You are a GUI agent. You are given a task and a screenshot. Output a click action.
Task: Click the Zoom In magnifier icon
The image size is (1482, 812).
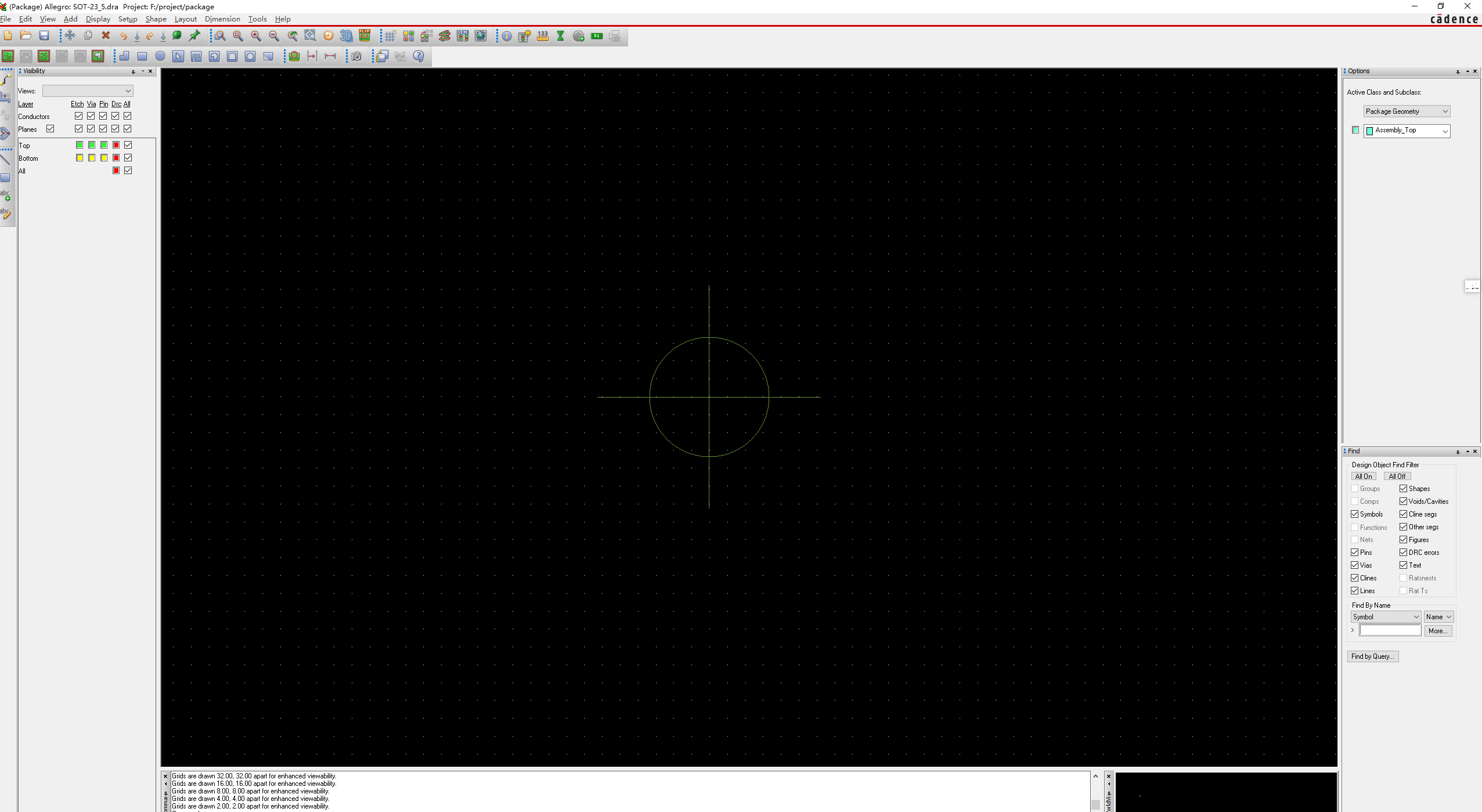tap(256, 36)
